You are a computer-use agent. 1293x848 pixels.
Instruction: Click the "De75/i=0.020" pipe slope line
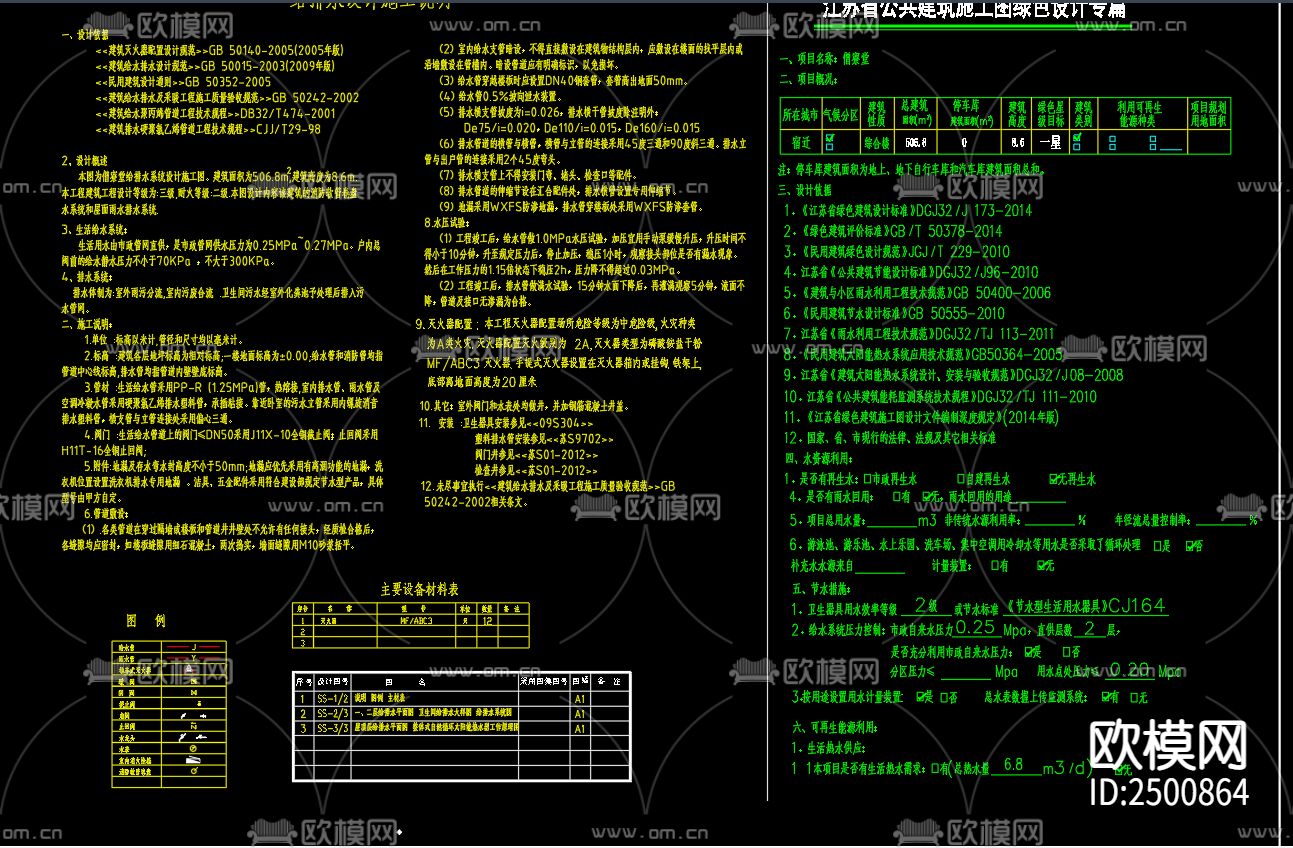pos(582,128)
